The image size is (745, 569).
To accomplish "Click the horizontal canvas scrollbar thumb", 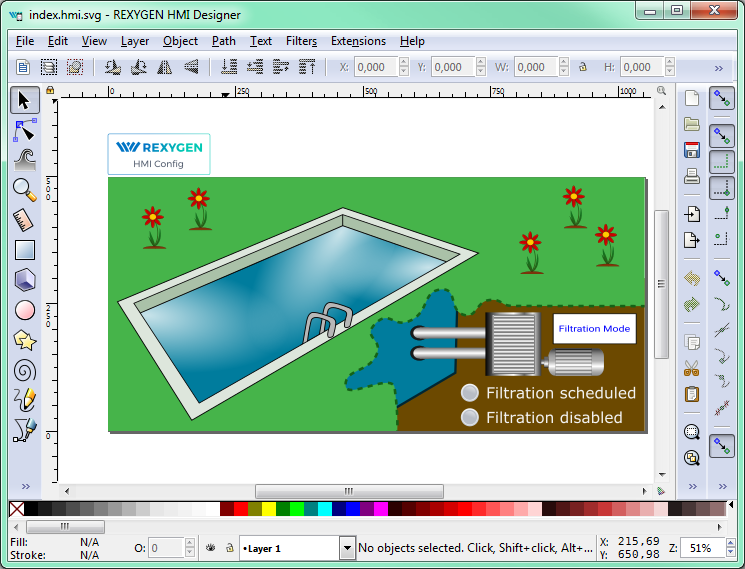I will tap(349, 491).
